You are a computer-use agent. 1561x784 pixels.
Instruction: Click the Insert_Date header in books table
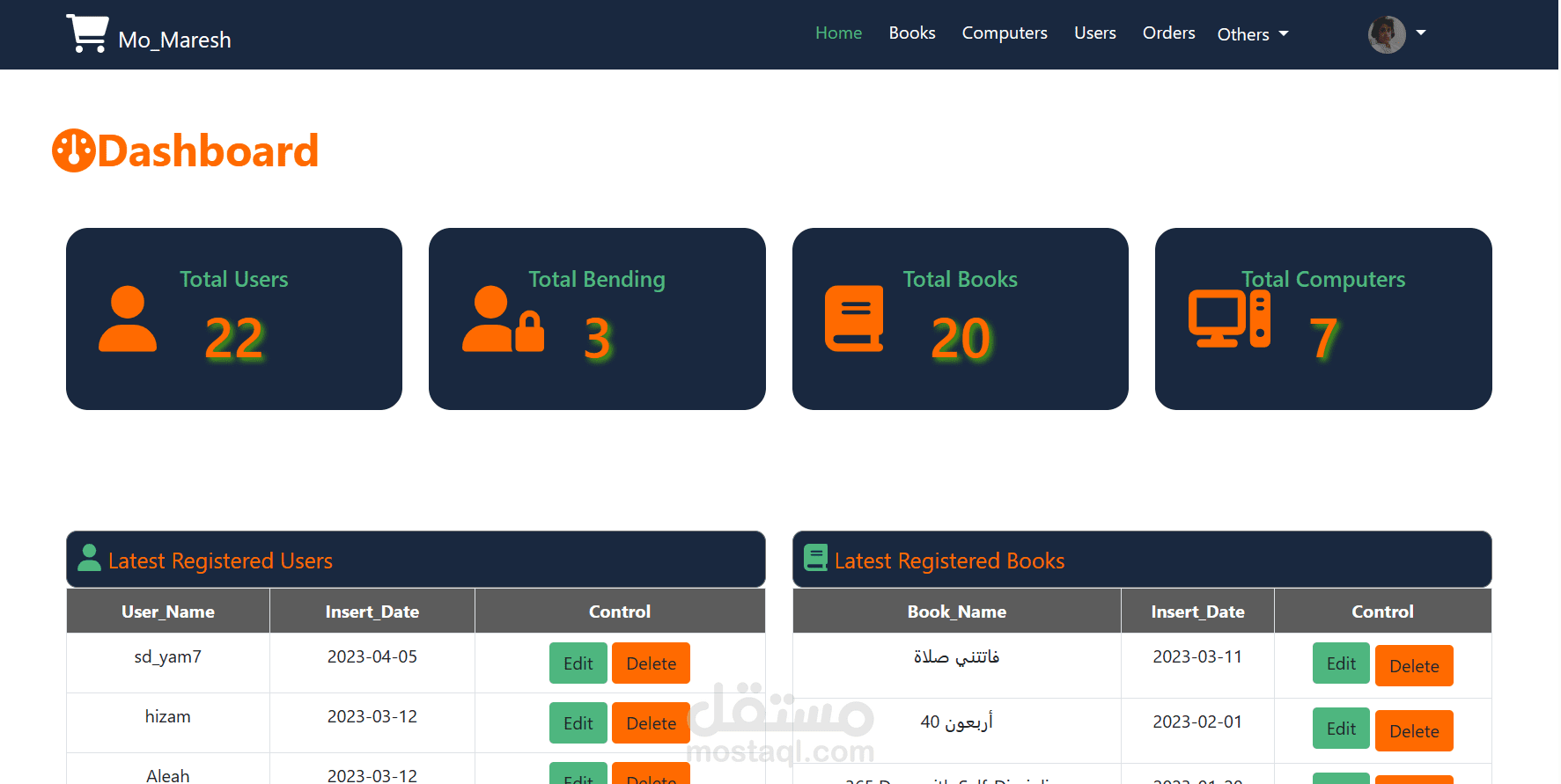coord(1198,612)
